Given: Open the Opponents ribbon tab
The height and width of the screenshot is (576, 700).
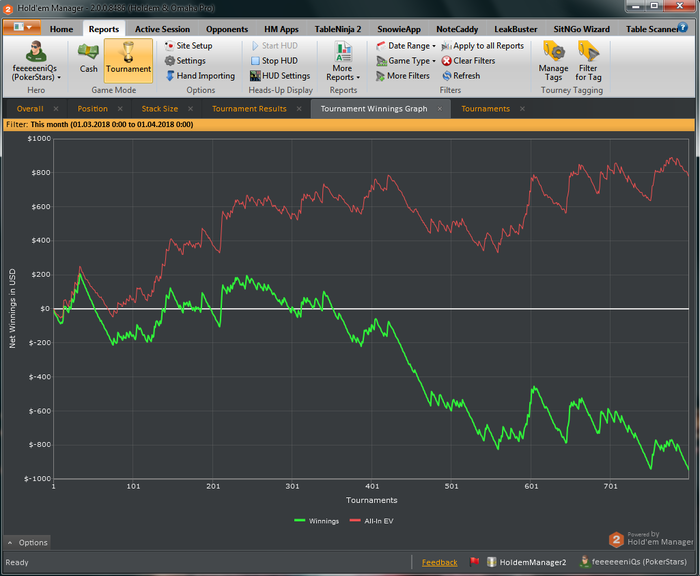Looking at the screenshot, I should click(x=227, y=29).
